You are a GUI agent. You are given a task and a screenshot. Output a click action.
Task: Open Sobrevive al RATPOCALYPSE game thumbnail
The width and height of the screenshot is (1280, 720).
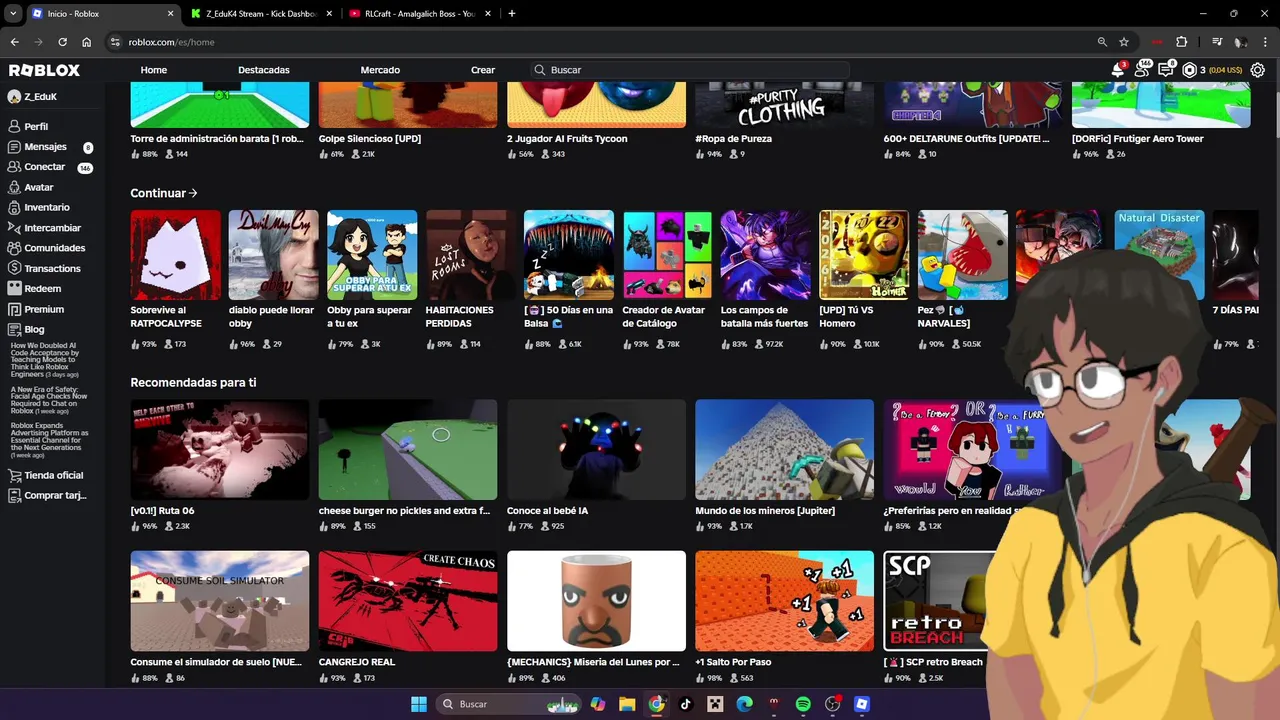[175, 255]
